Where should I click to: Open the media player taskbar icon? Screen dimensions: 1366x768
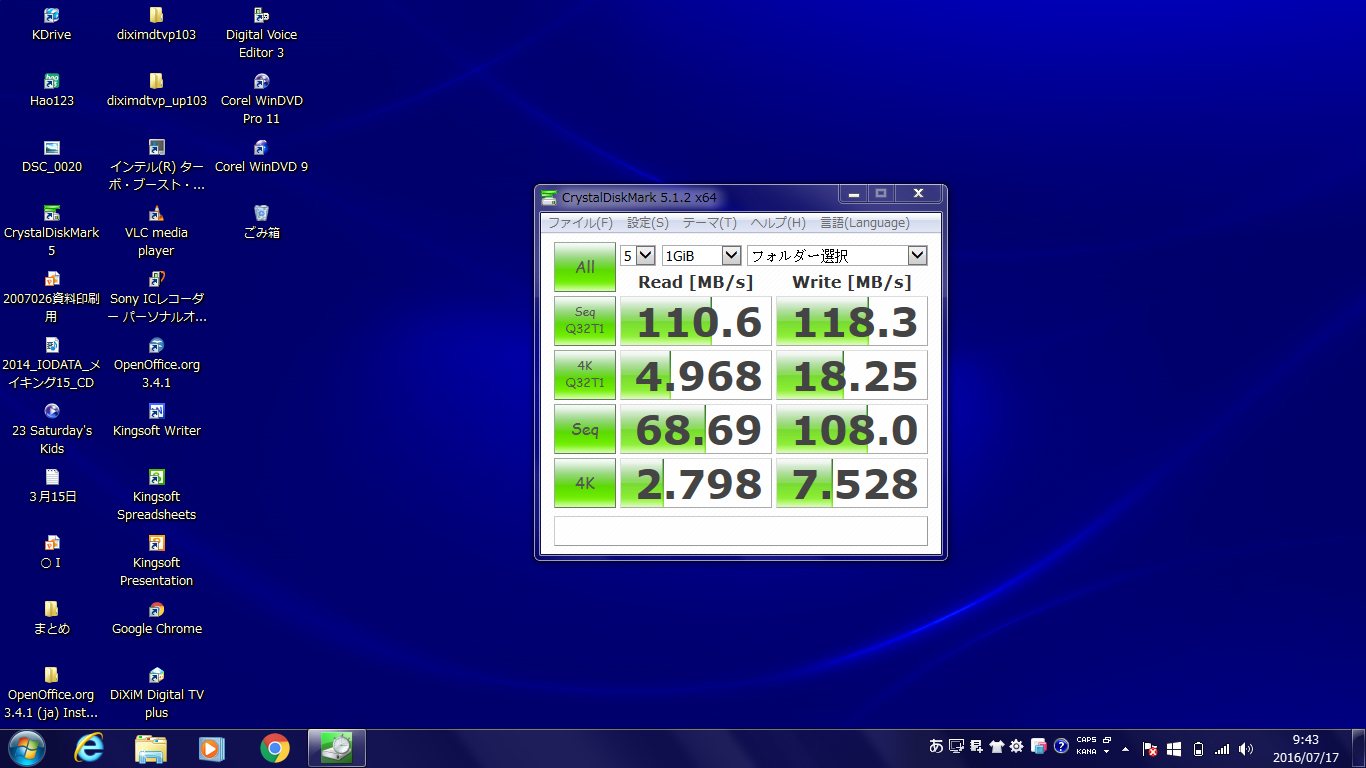tap(211, 748)
